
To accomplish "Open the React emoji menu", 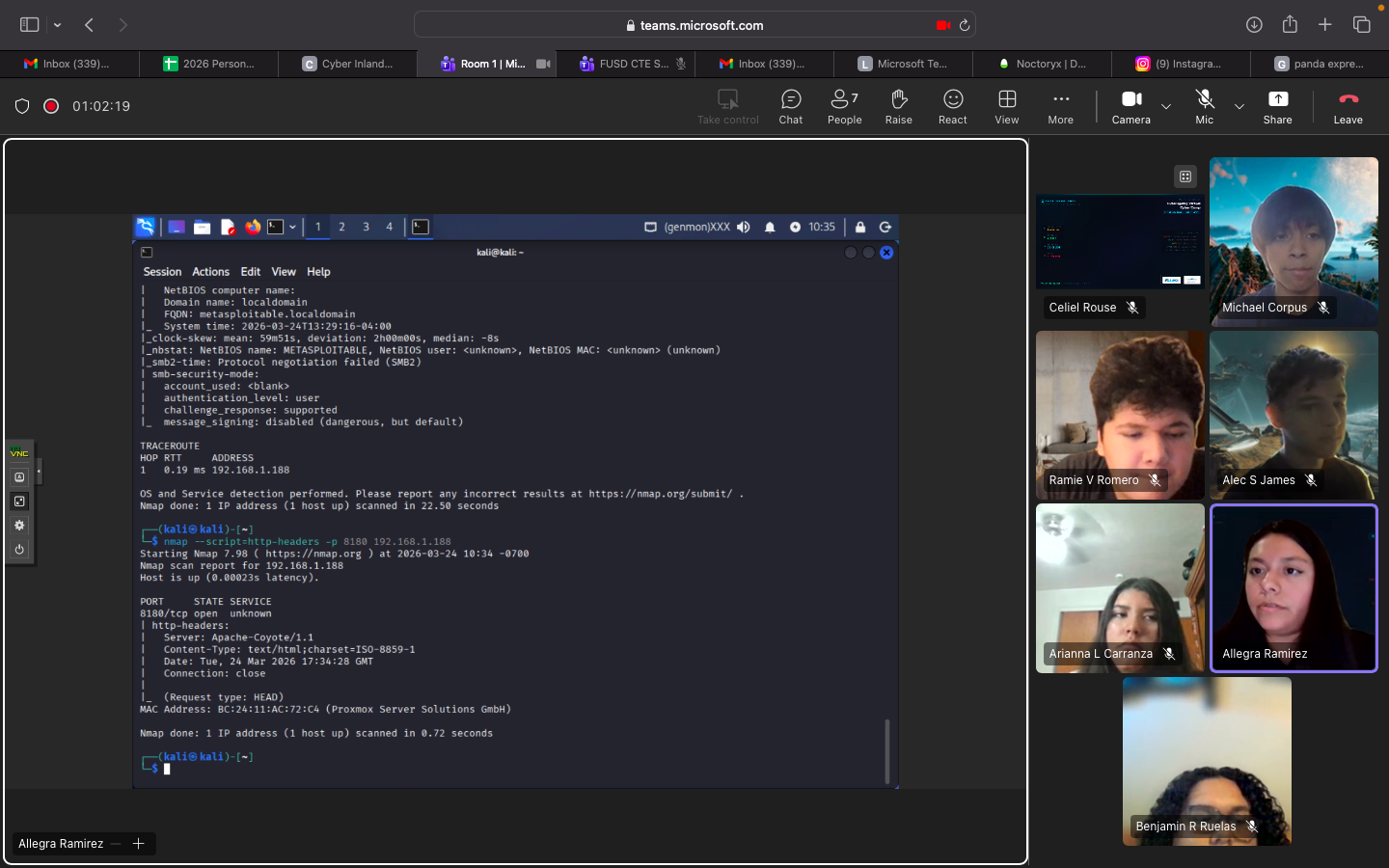I will pos(952,106).
